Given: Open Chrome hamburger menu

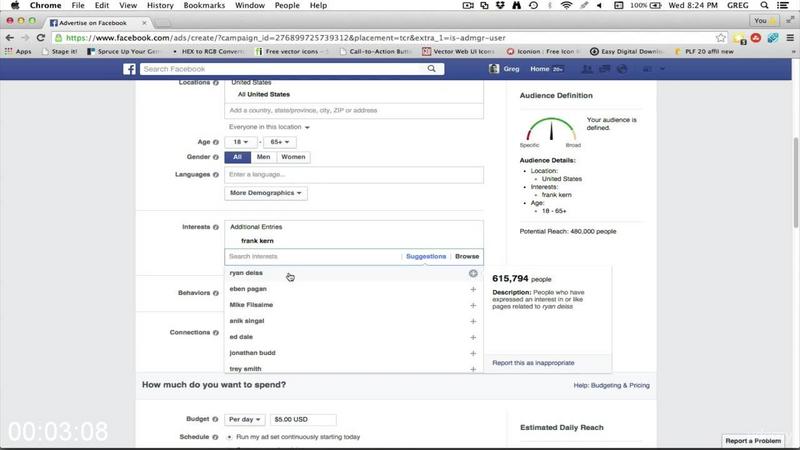Looking at the screenshot, I should point(790,38).
